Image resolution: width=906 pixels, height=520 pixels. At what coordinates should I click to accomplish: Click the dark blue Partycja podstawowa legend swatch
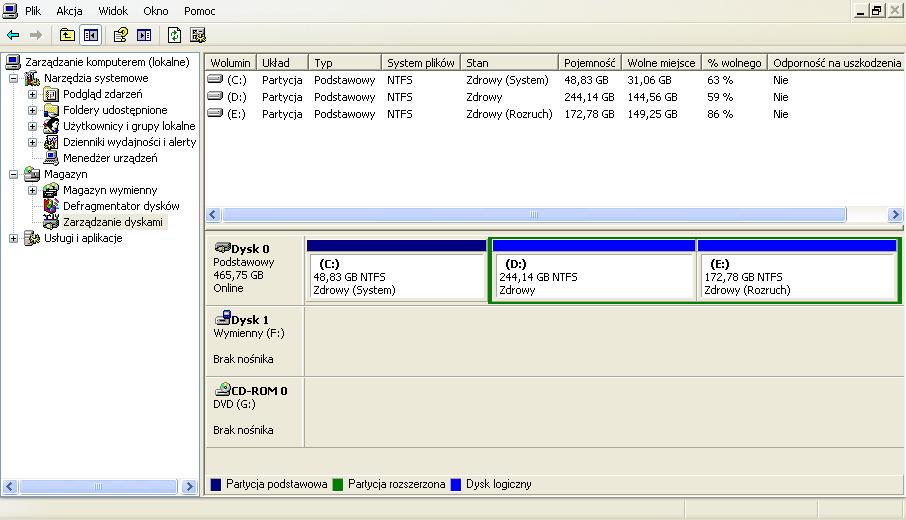pos(216,485)
